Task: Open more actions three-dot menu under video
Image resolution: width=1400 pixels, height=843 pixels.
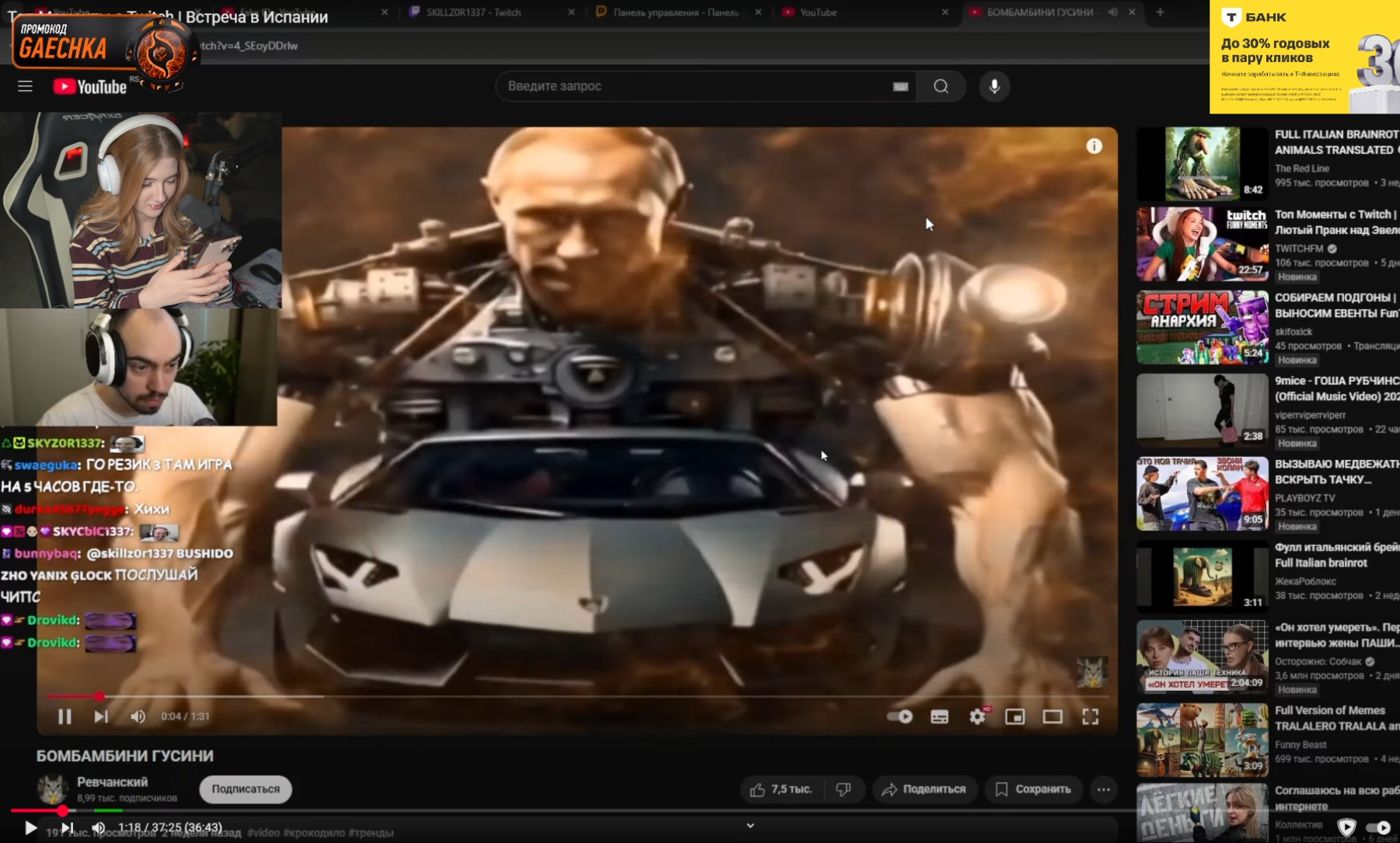Action: (x=1103, y=789)
